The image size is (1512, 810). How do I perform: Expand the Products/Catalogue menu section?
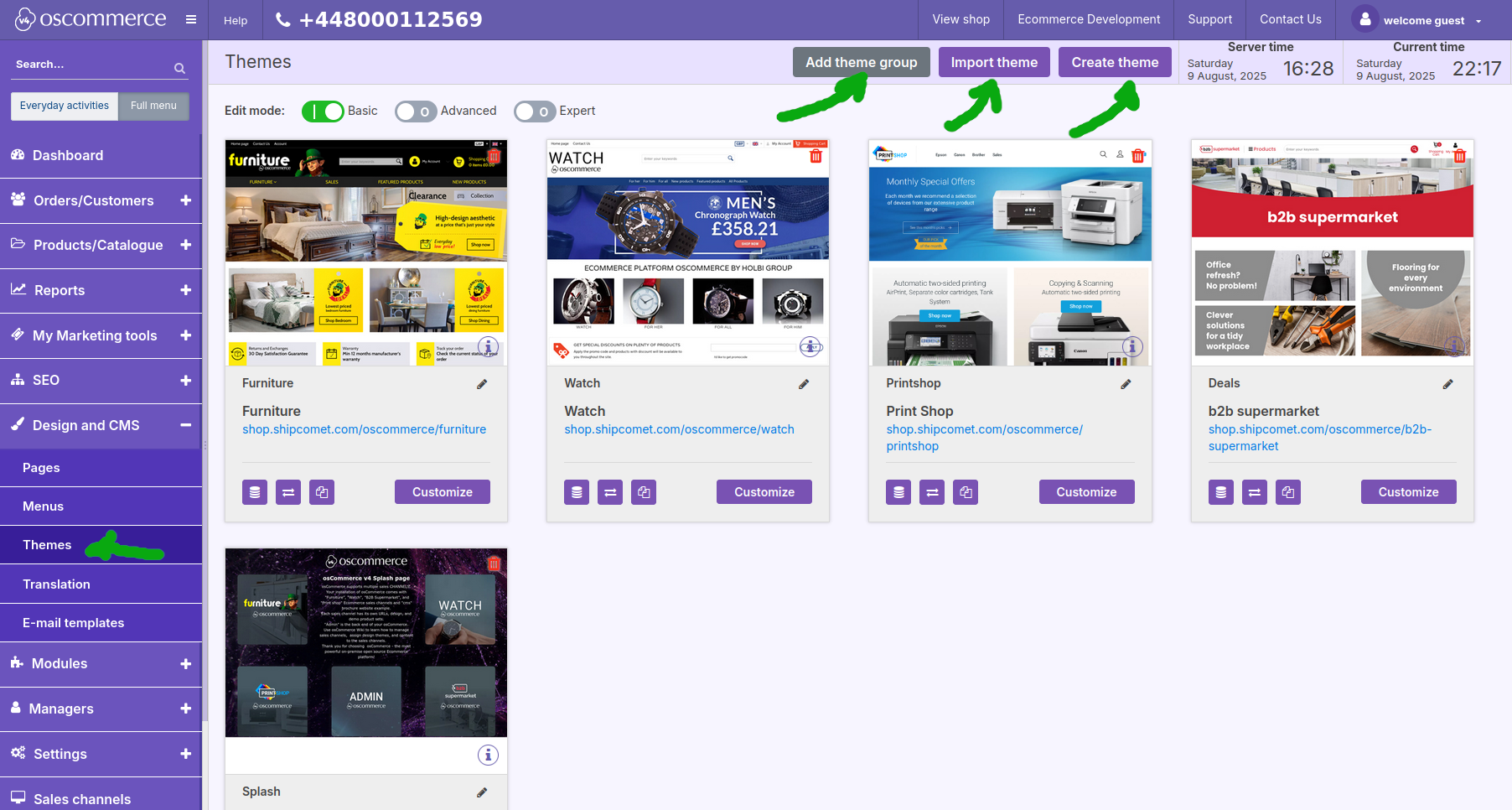point(185,245)
